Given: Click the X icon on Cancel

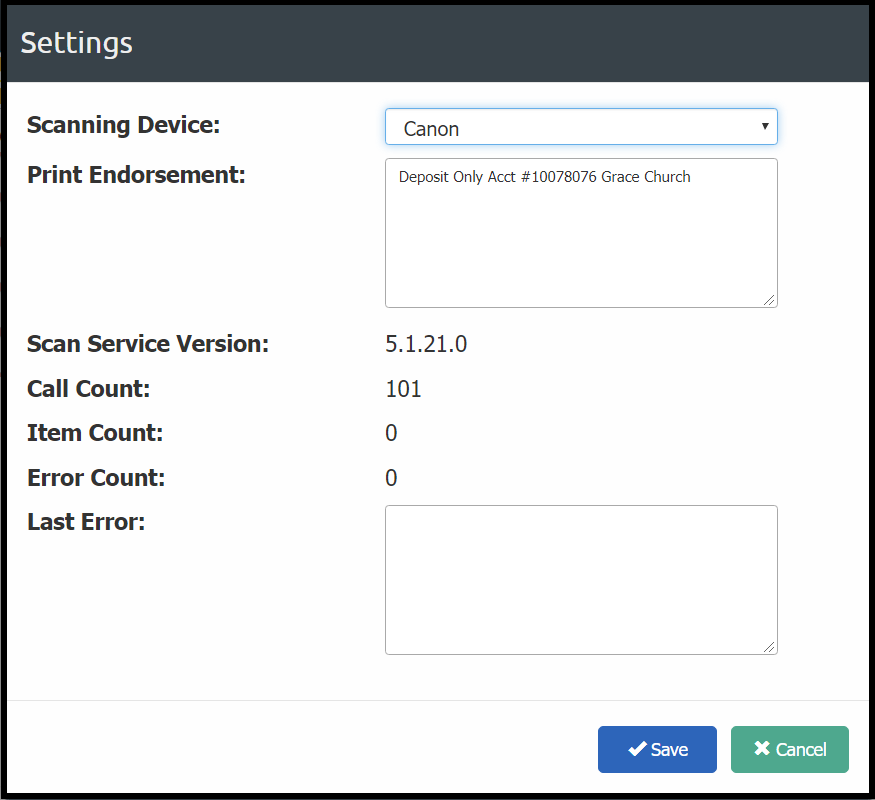Looking at the screenshot, I should [762, 748].
